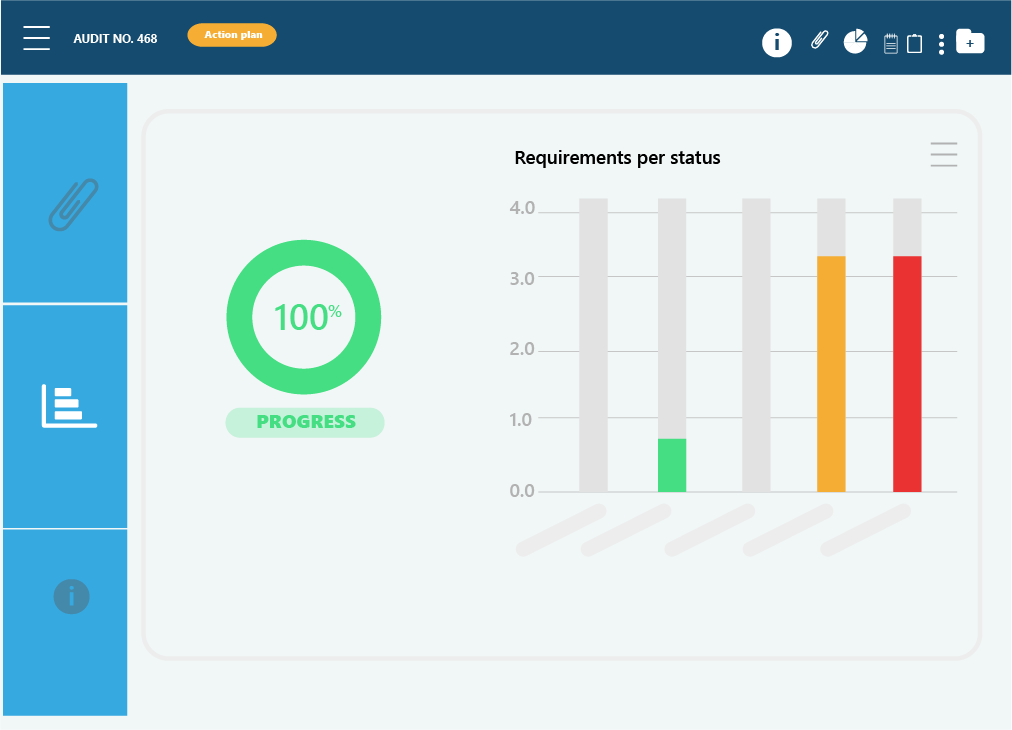The height and width of the screenshot is (730, 1012).
Task: Click the orange bar in chart
Action: [x=831, y=374]
